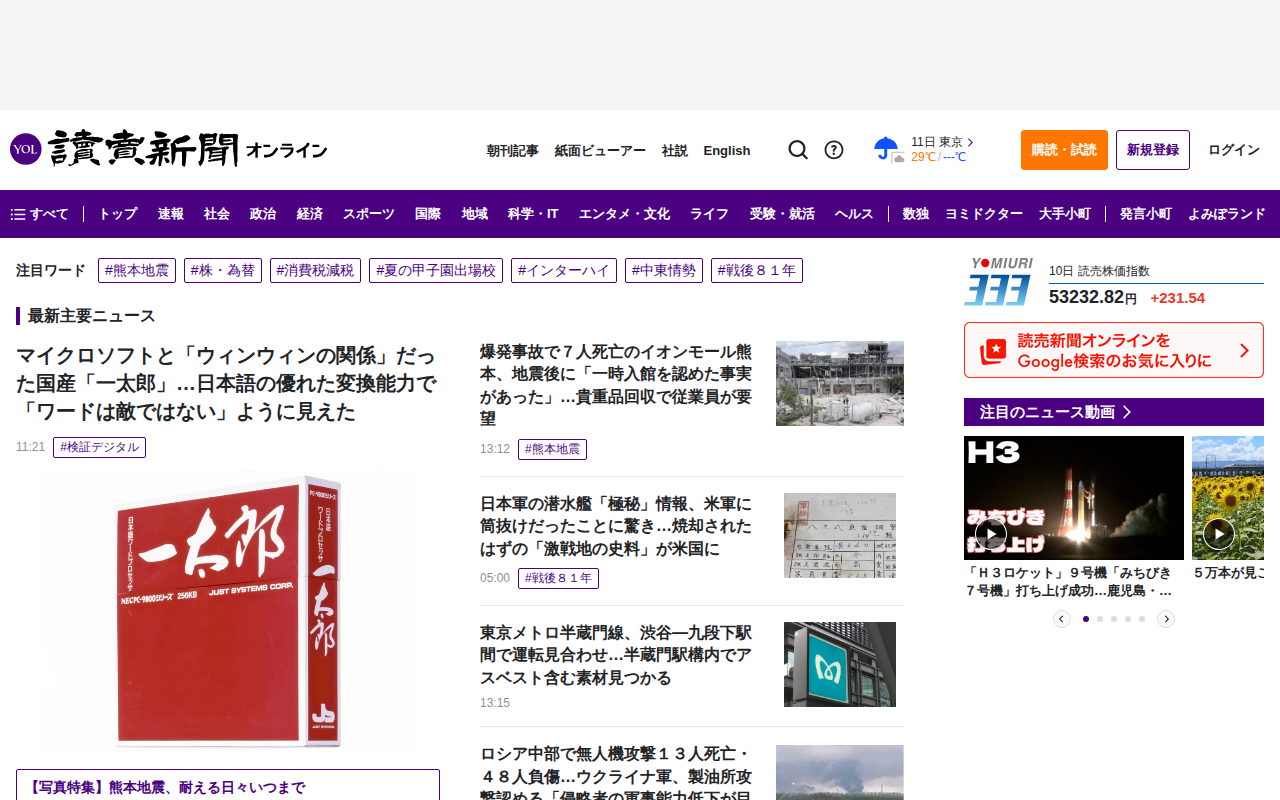Select the #消費税減税 trending tag
The image size is (1280, 800).
pos(315,271)
